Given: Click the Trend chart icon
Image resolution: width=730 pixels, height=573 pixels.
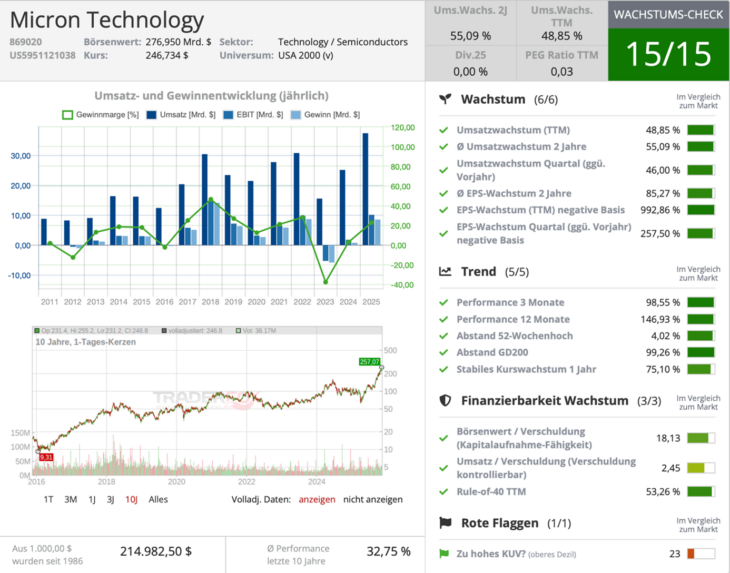Looking at the screenshot, I should point(445,272).
